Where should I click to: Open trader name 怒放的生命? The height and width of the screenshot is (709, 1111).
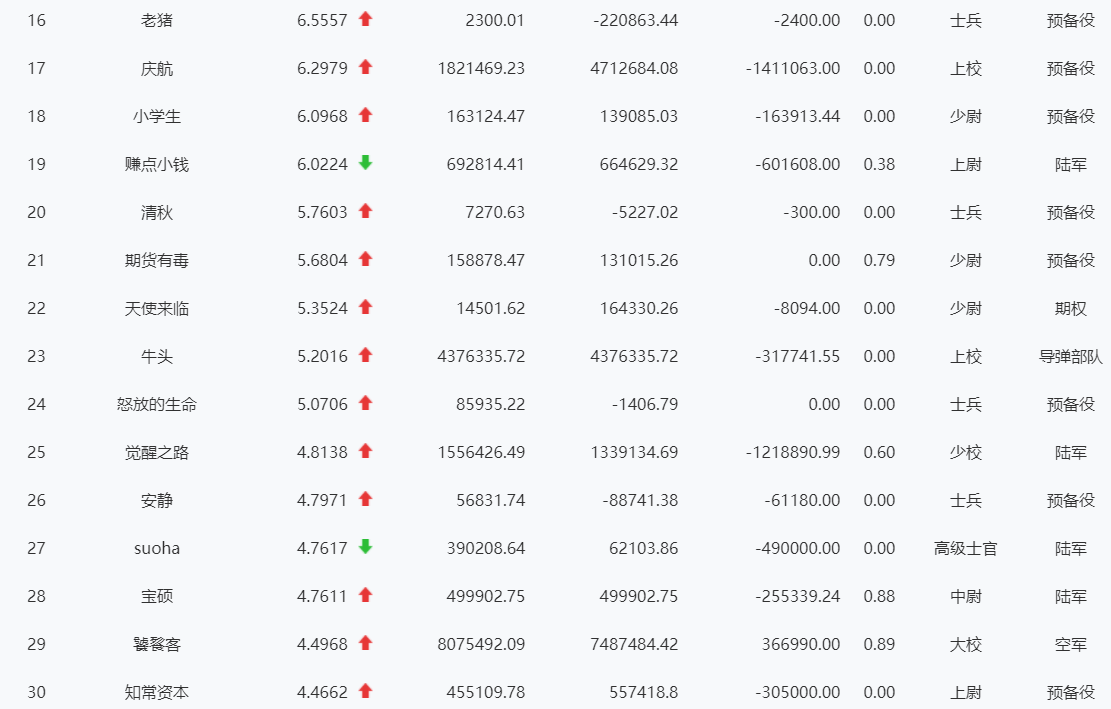pyautogui.click(x=157, y=404)
